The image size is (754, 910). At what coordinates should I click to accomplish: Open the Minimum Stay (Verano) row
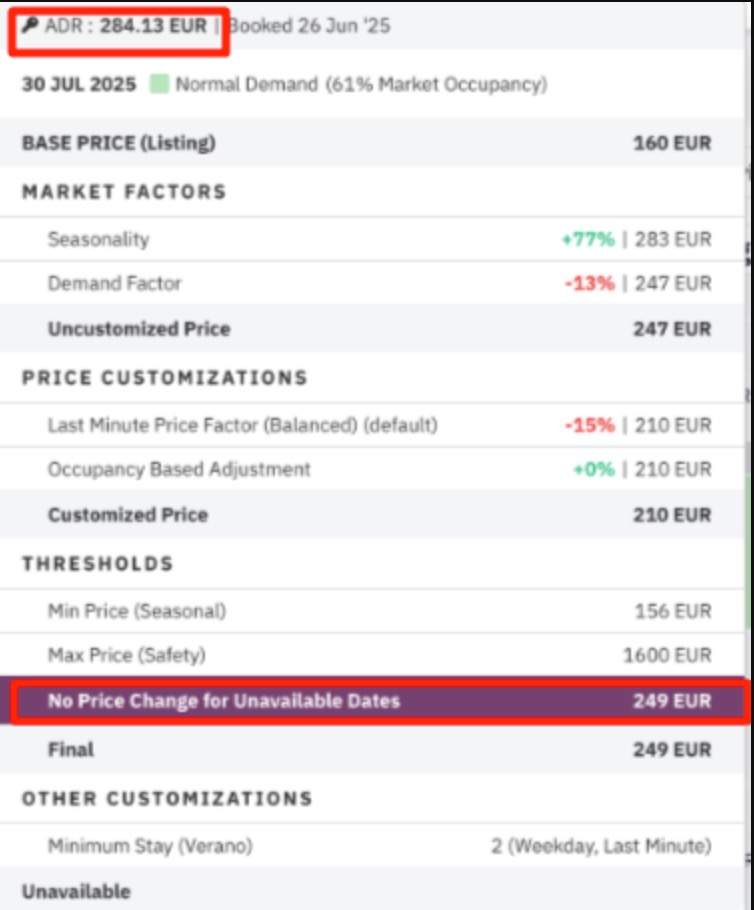[x=372, y=846]
